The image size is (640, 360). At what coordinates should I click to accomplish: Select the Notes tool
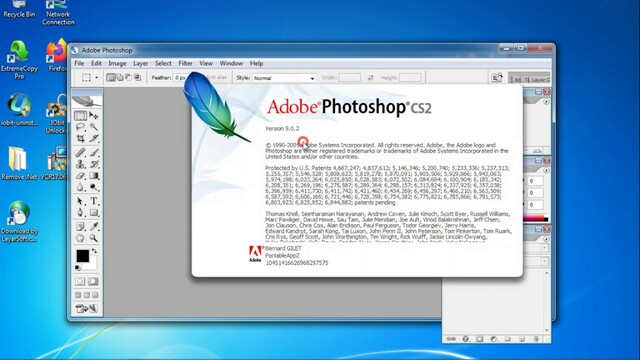click(80, 226)
